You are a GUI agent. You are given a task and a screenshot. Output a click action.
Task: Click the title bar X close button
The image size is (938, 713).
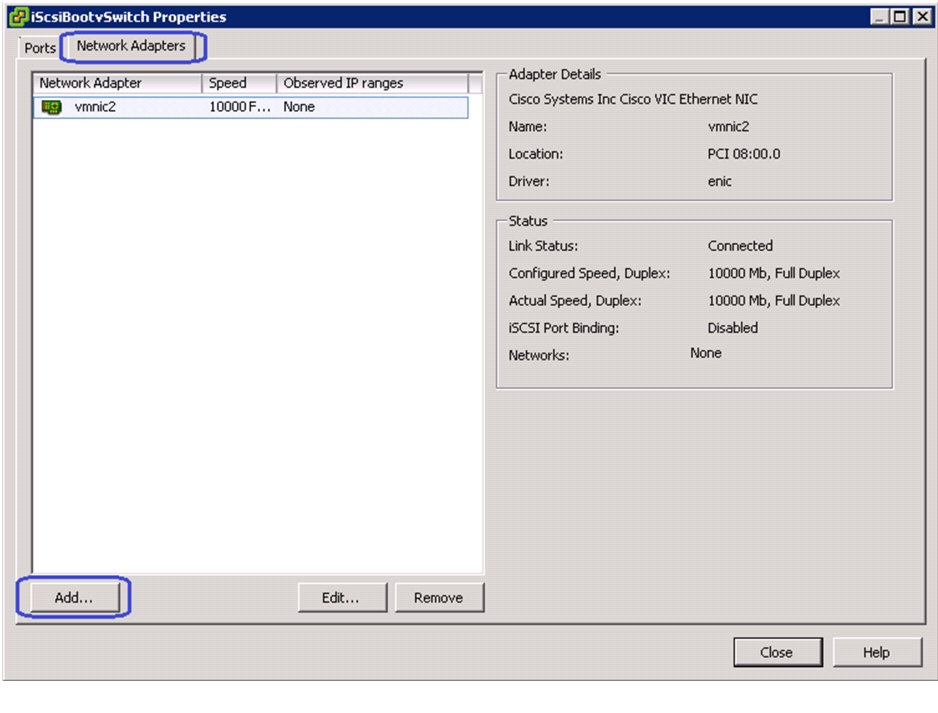tap(922, 17)
